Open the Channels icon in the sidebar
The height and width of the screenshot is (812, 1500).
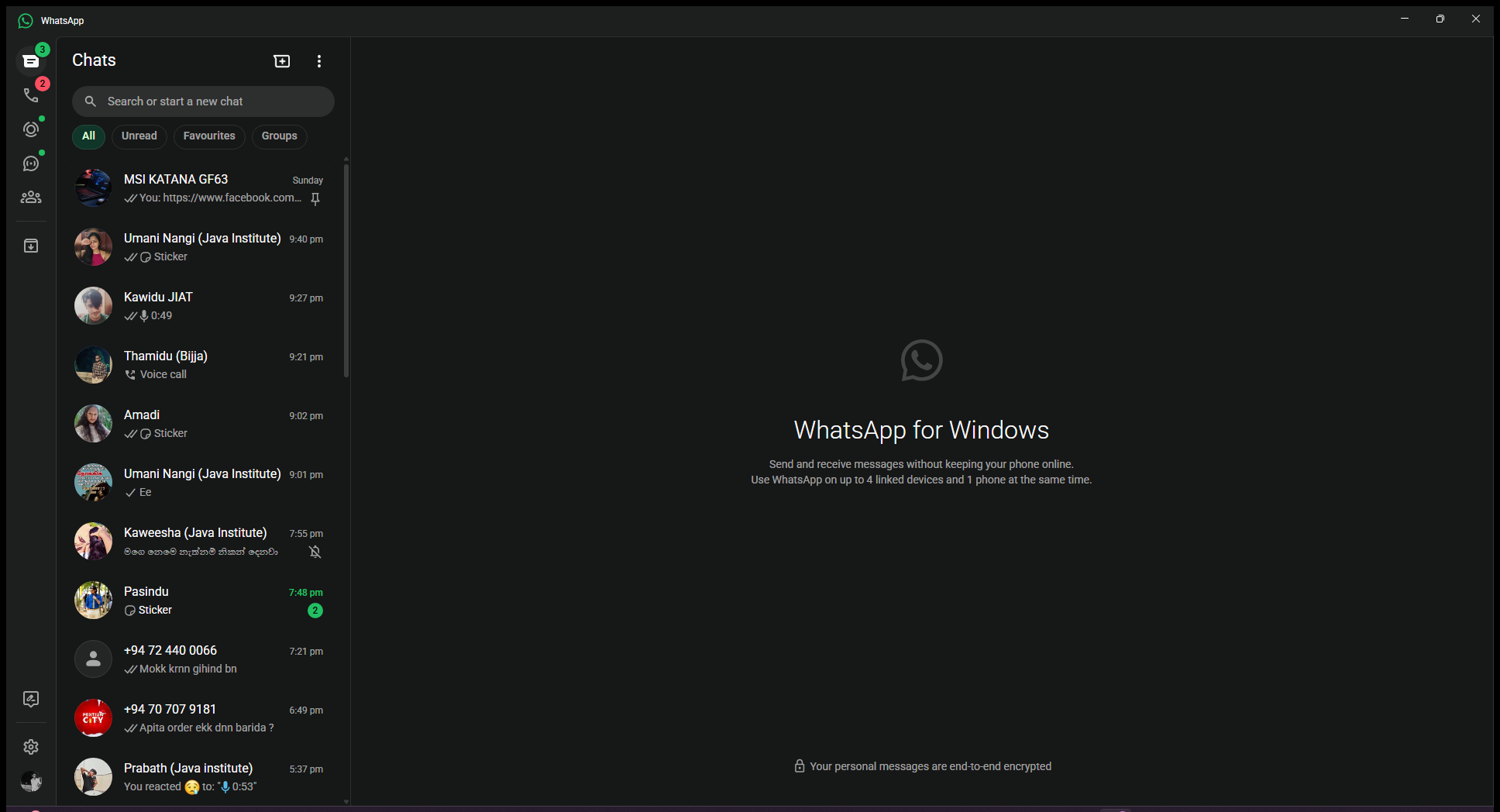[x=31, y=163]
